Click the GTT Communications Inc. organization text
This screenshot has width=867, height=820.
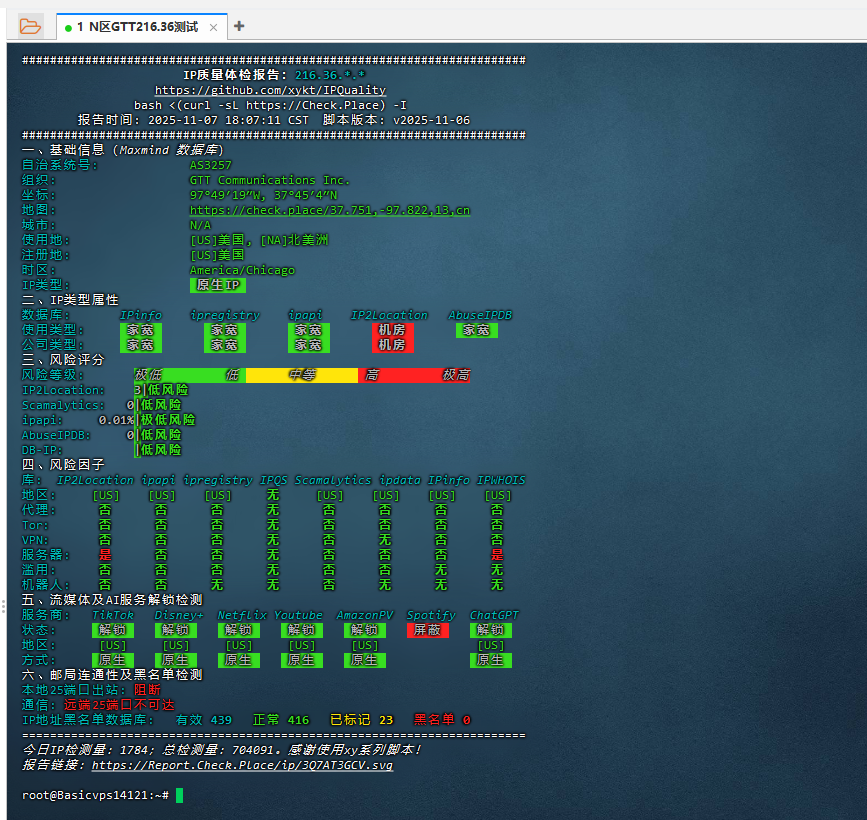pos(269,180)
